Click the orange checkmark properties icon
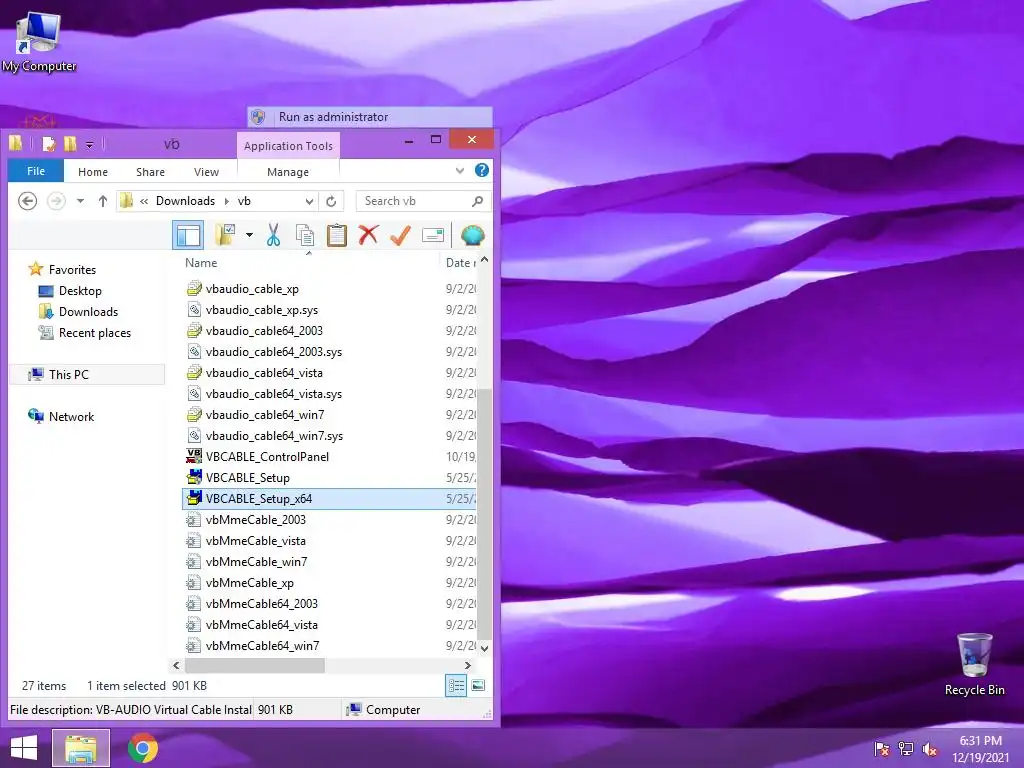This screenshot has height=768, width=1024. pos(400,235)
